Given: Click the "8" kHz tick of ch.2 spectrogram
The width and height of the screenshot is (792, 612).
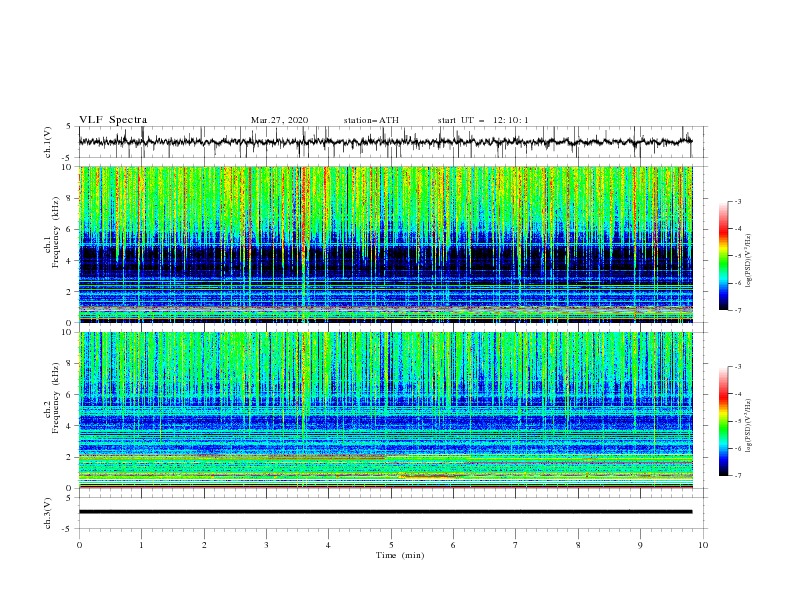Looking at the screenshot, I should pos(71,364).
